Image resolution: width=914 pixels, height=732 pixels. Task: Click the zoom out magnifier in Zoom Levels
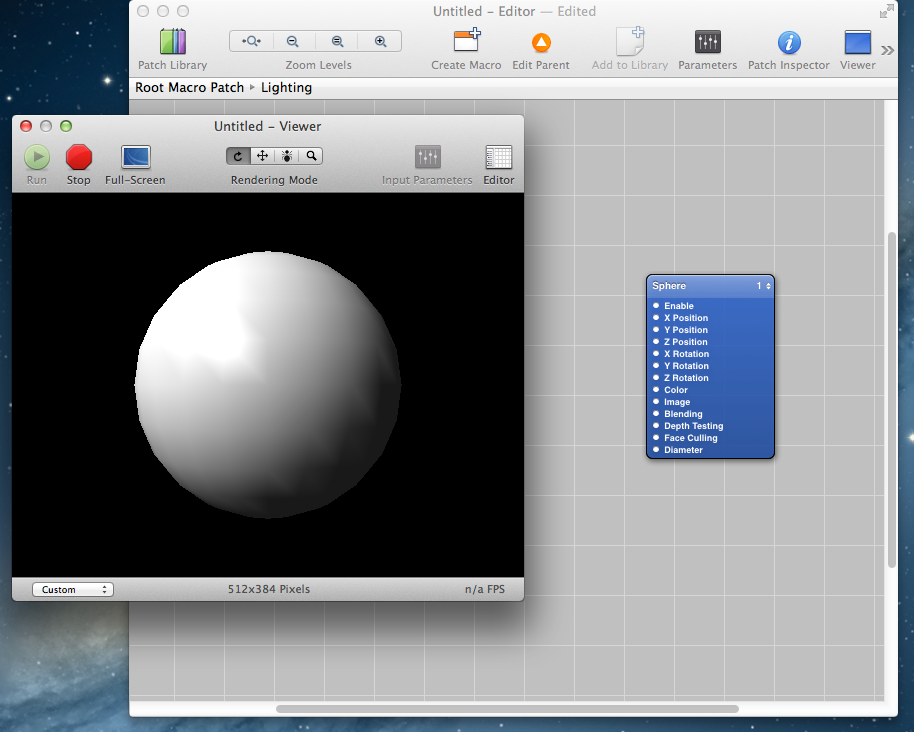(x=293, y=41)
